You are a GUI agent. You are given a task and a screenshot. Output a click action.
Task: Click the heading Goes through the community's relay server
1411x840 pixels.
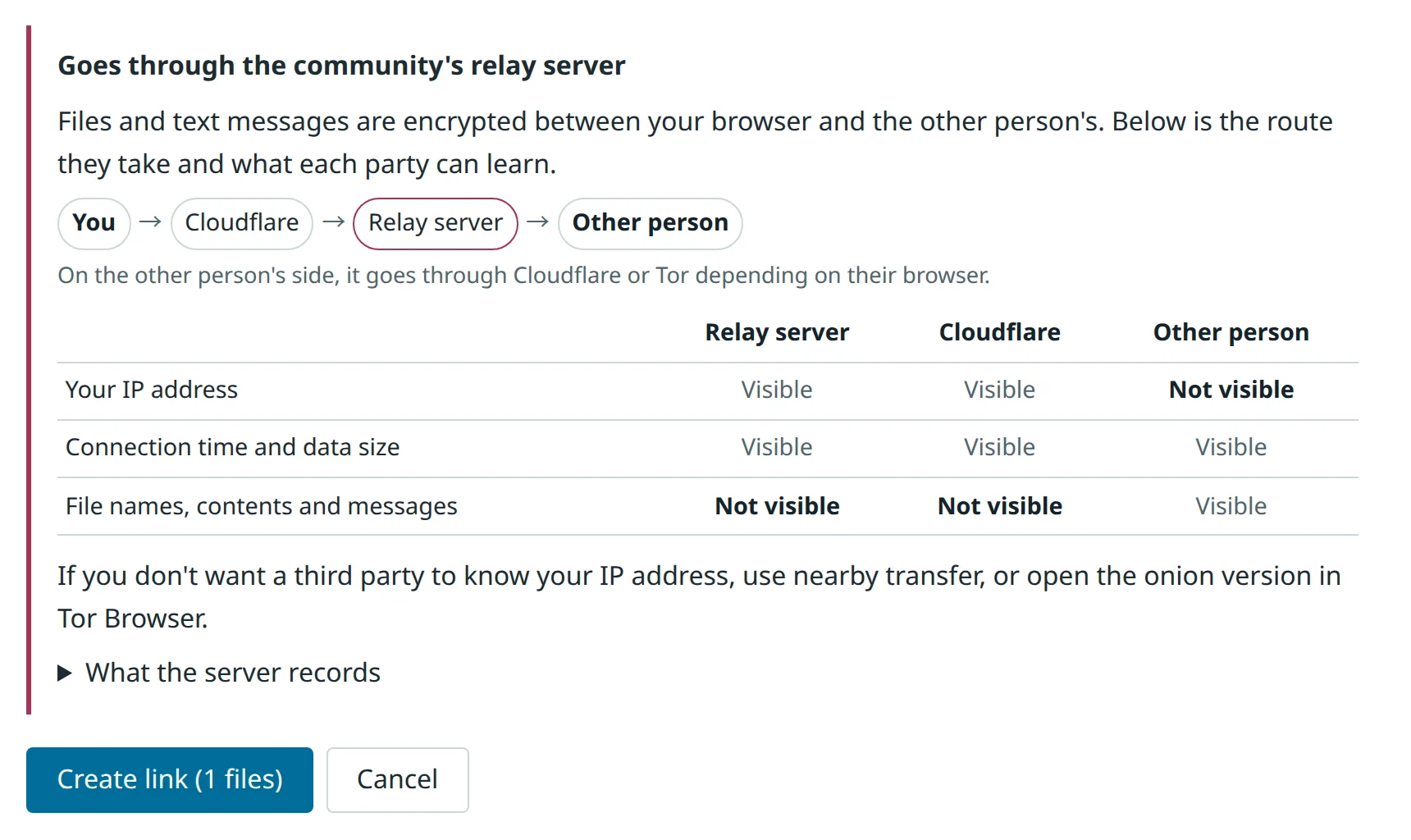tap(341, 66)
